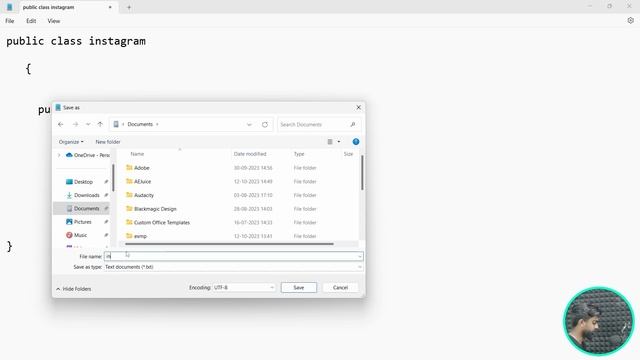Screen dimensions: 640x360
Task: Open the blue help icon
Action: click(356, 142)
